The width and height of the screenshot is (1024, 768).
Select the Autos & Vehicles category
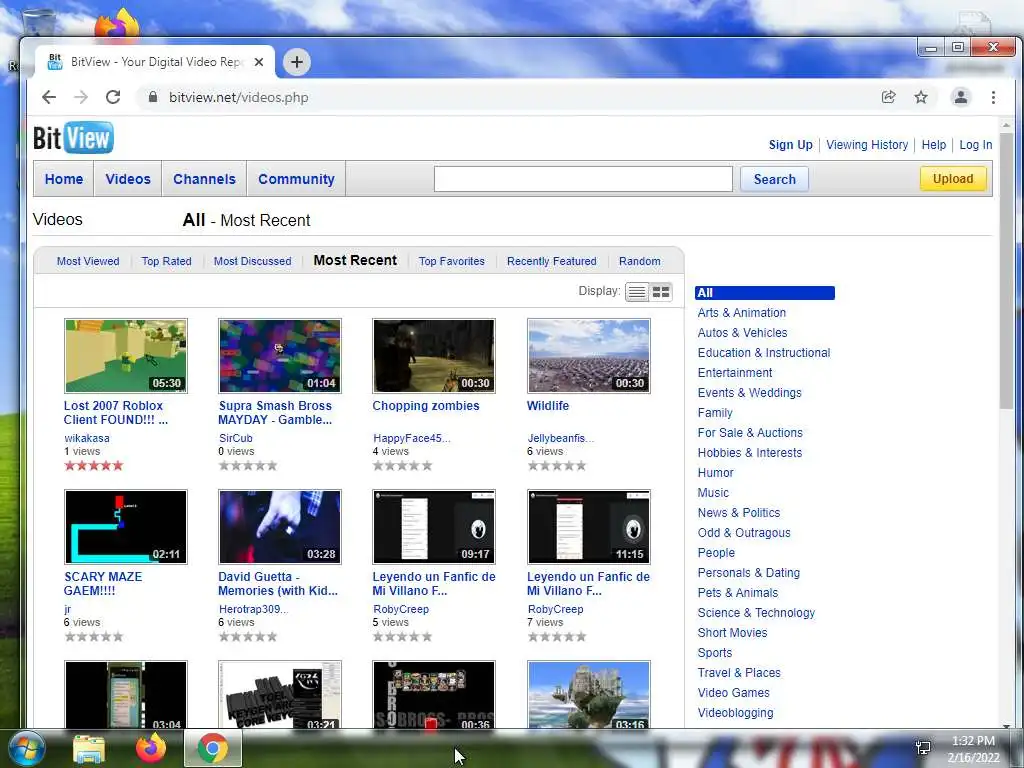pyautogui.click(x=743, y=333)
